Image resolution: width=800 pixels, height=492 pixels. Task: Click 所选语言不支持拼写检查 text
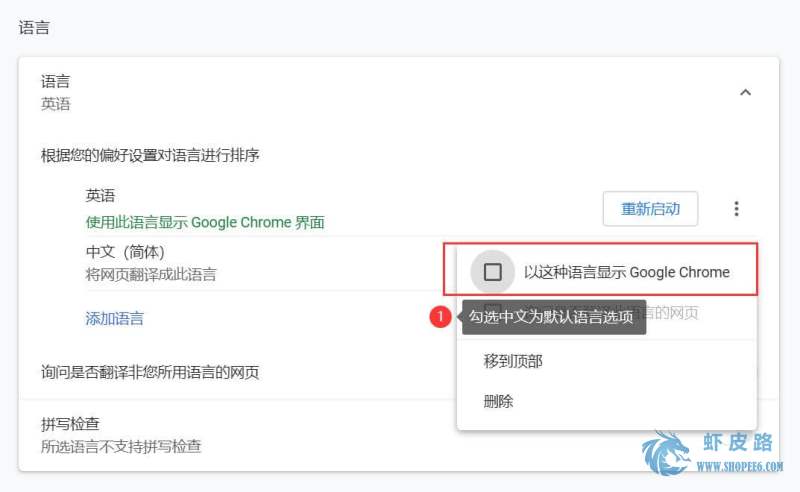coord(121,447)
